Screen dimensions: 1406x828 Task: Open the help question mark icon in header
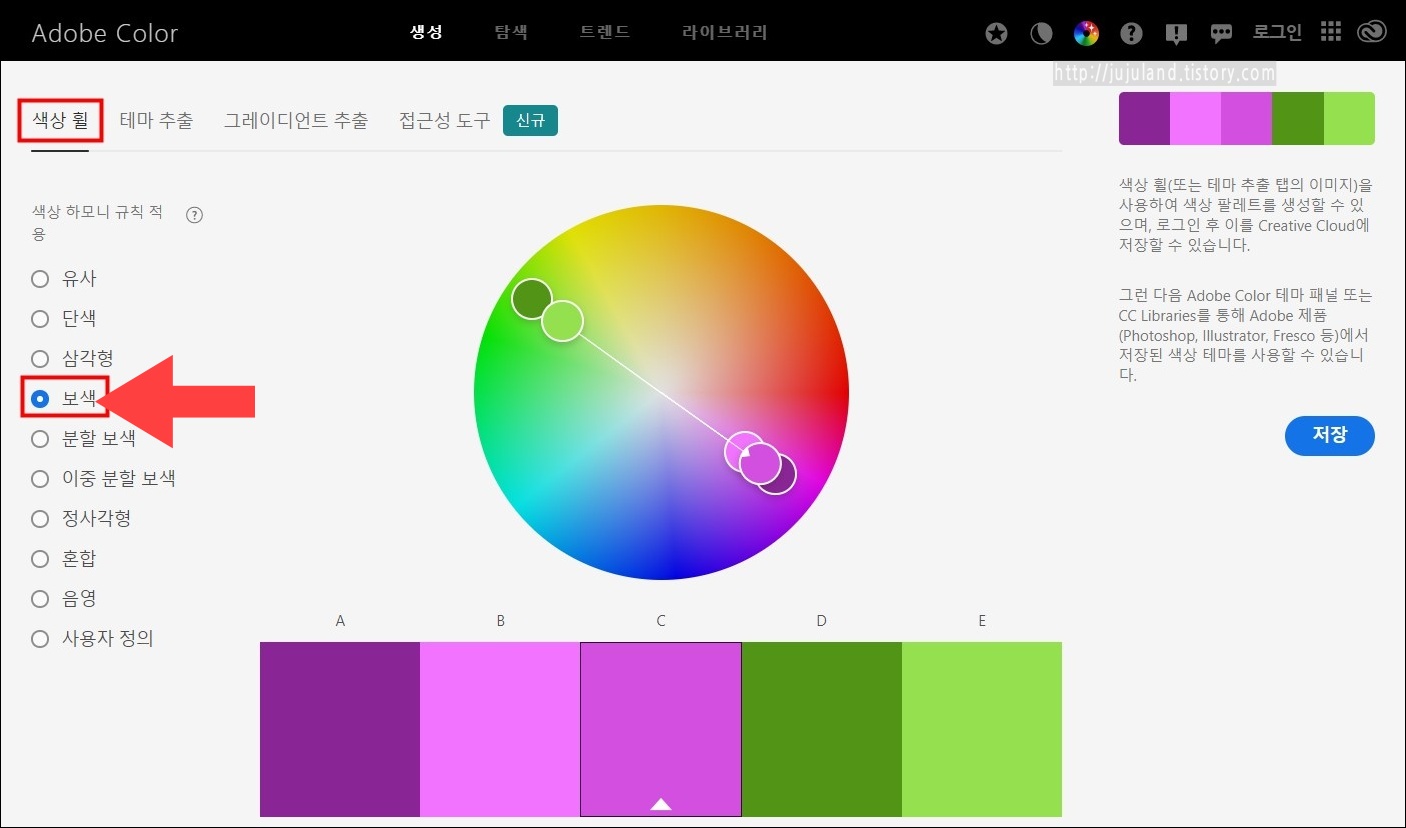[x=1131, y=34]
